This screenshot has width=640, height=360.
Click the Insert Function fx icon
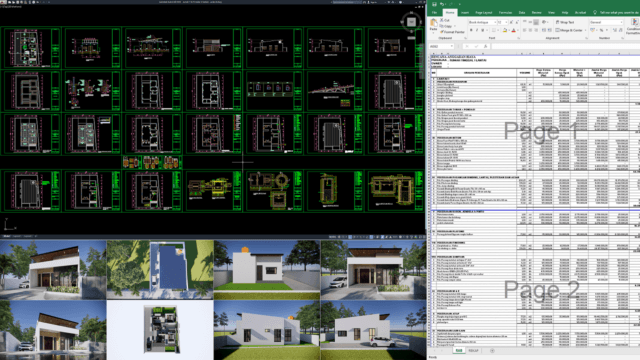[485, 47]
